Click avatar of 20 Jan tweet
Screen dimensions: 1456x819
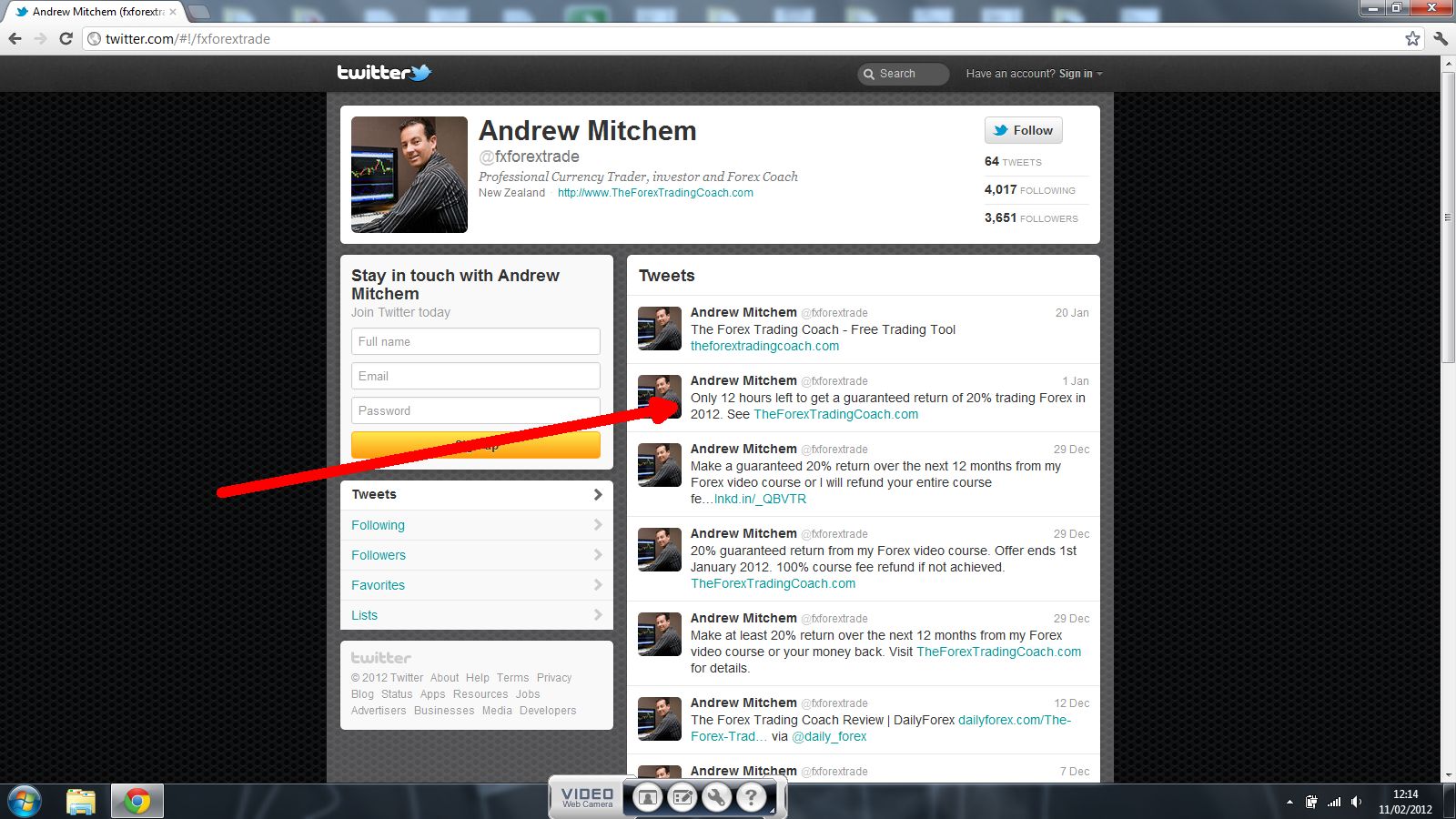pos(660,329)
